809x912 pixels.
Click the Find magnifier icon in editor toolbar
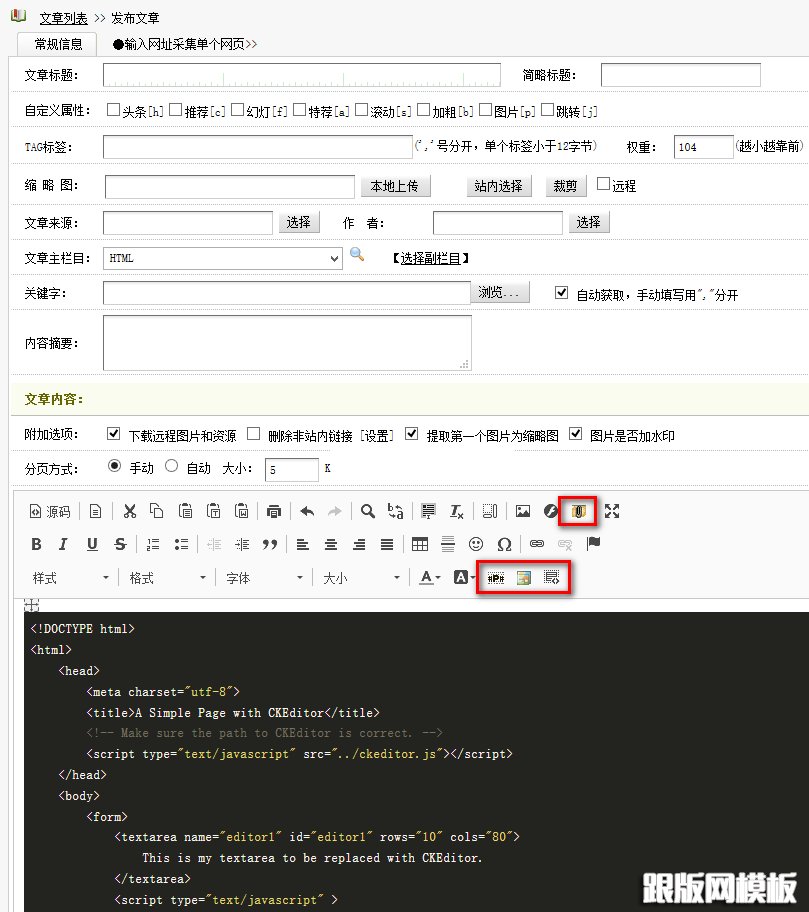tap(368, 511)
